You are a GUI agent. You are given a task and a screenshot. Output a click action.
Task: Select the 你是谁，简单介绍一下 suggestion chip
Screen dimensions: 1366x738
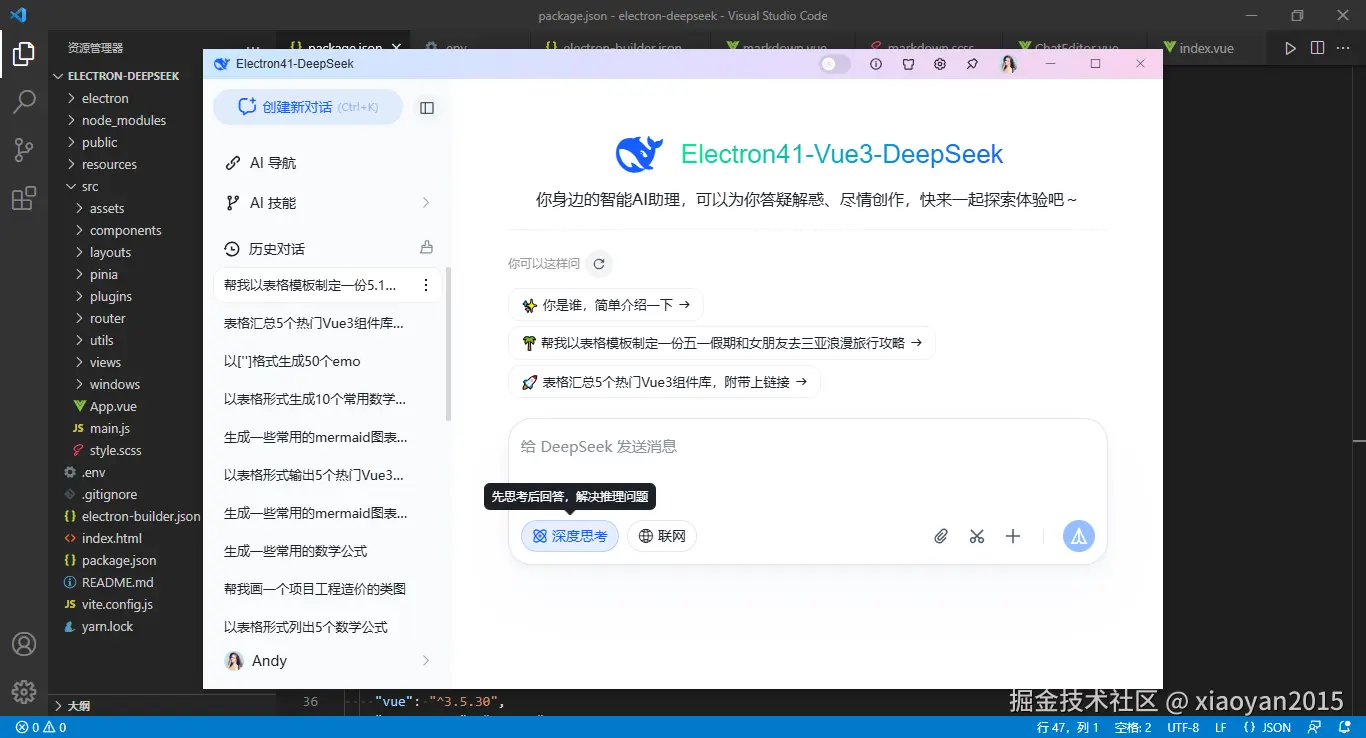605,304
